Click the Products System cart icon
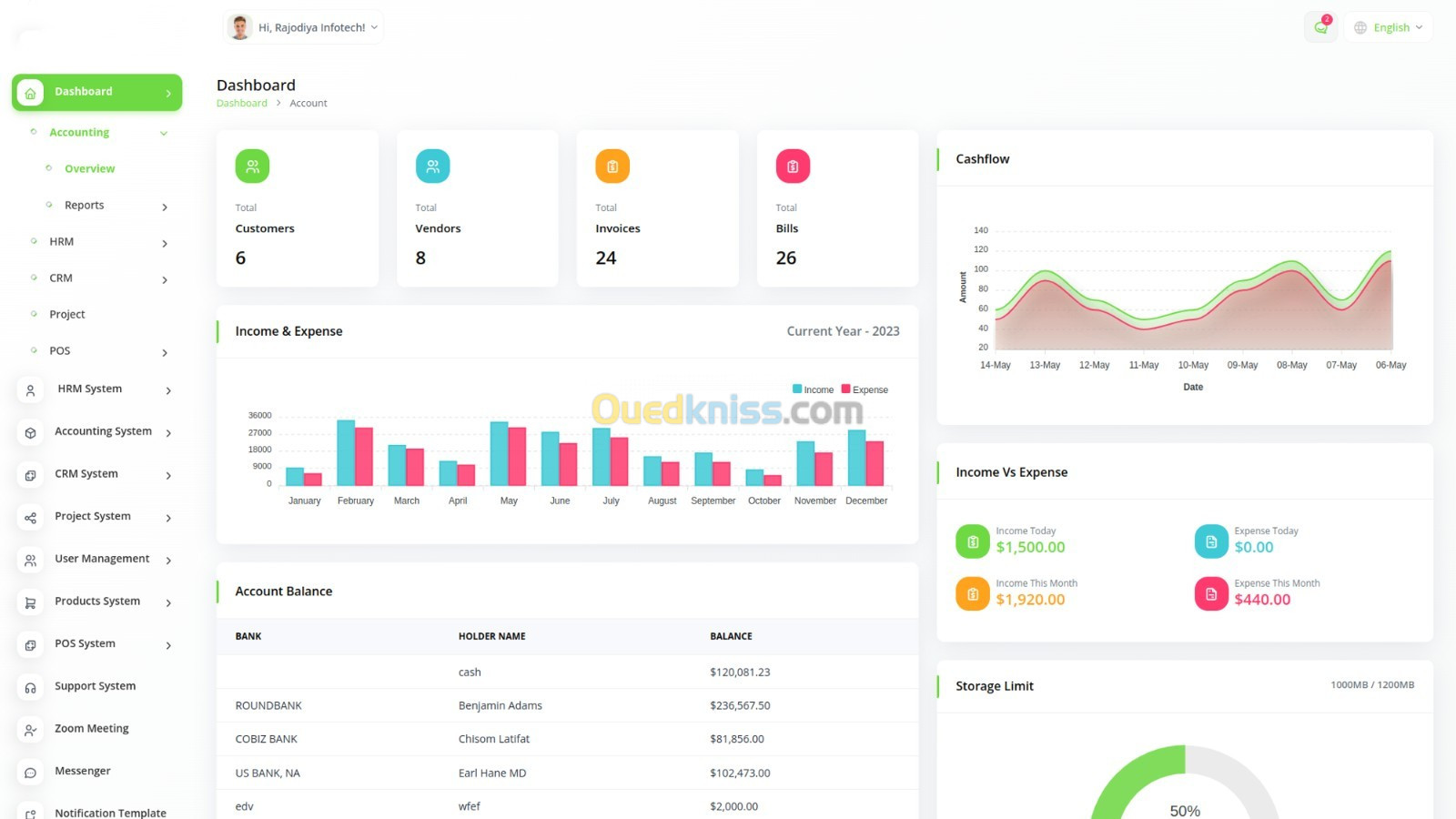Image resolution: width=1456 pixels, height=819 pixels. 30,602
